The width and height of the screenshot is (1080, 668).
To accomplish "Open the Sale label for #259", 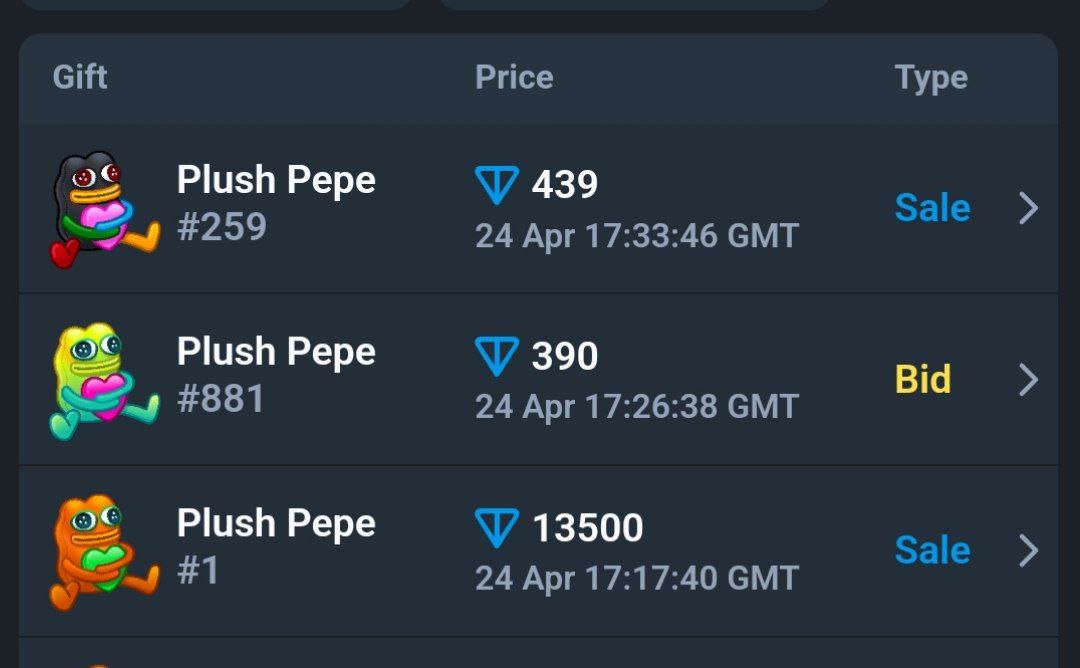I will tap(933, 207).
